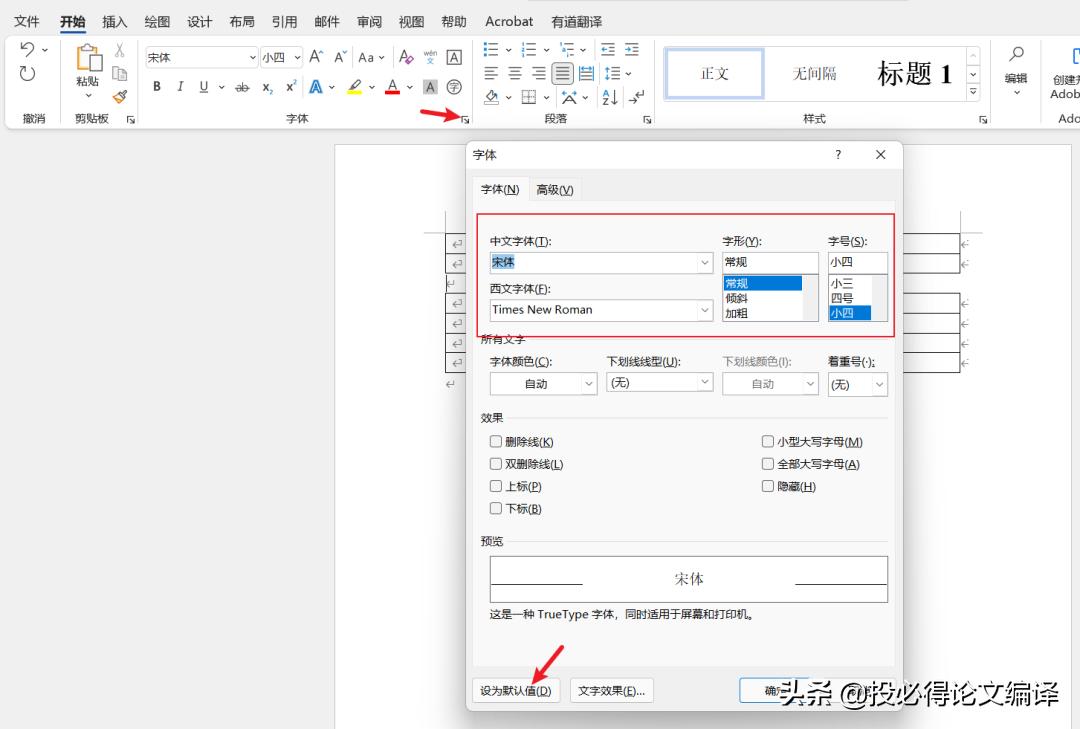Open the Sort tool in Paragraph group
1080x729 pixels.
click(608, 97)
